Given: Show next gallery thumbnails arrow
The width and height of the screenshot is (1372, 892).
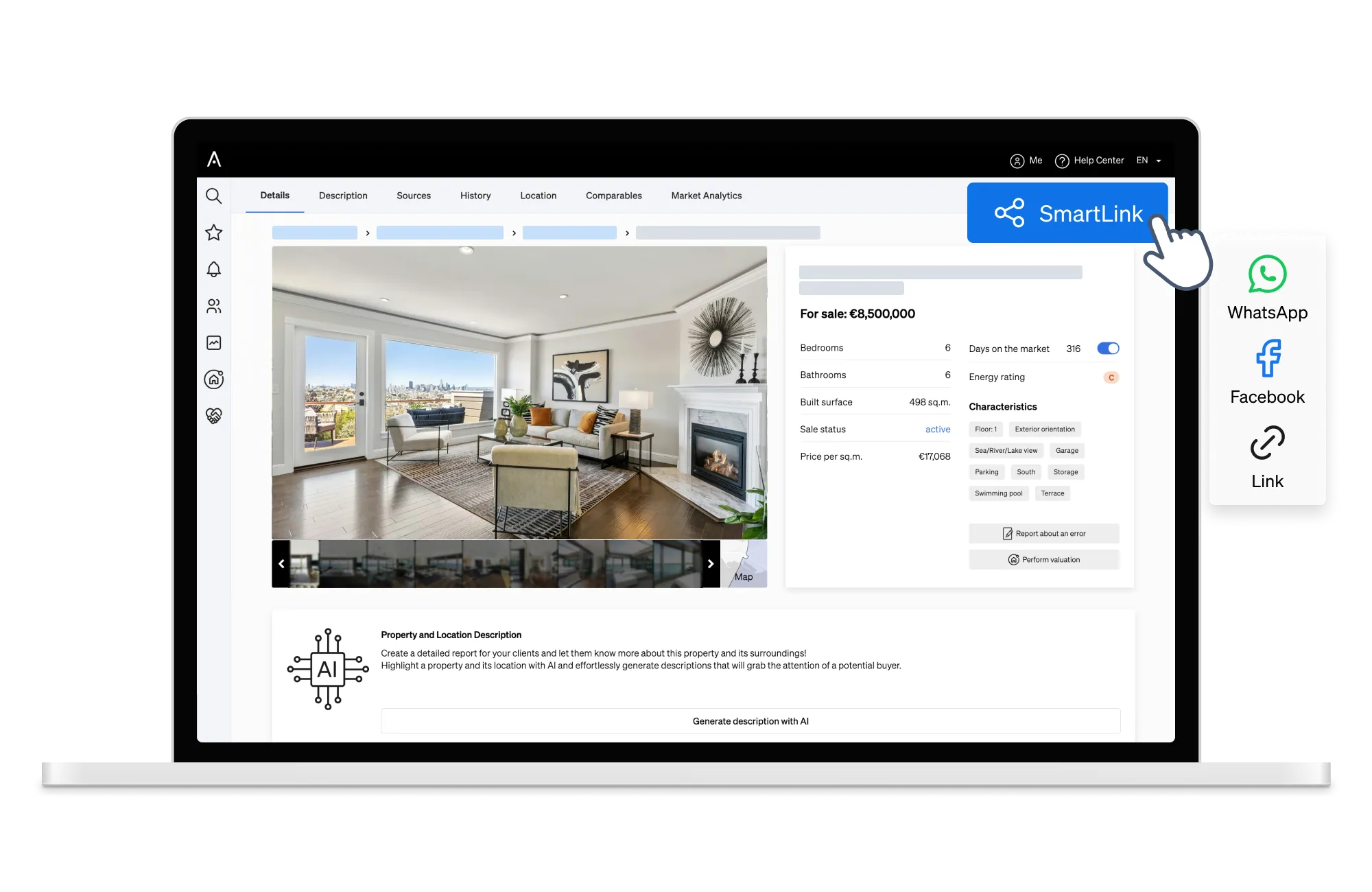Looking at the screenshot, I should pyautogui.click(x=711, y=564).
